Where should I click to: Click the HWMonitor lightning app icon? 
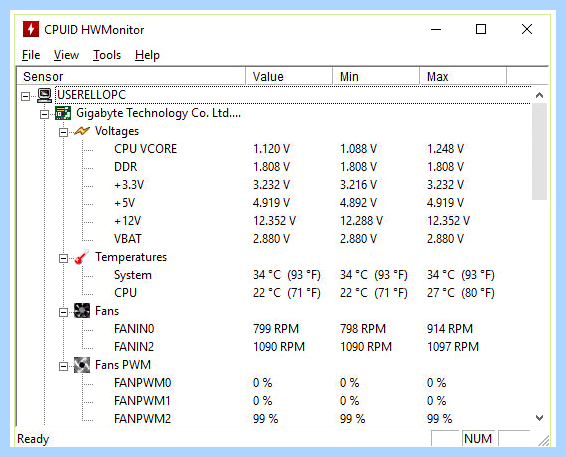(31, 29)
